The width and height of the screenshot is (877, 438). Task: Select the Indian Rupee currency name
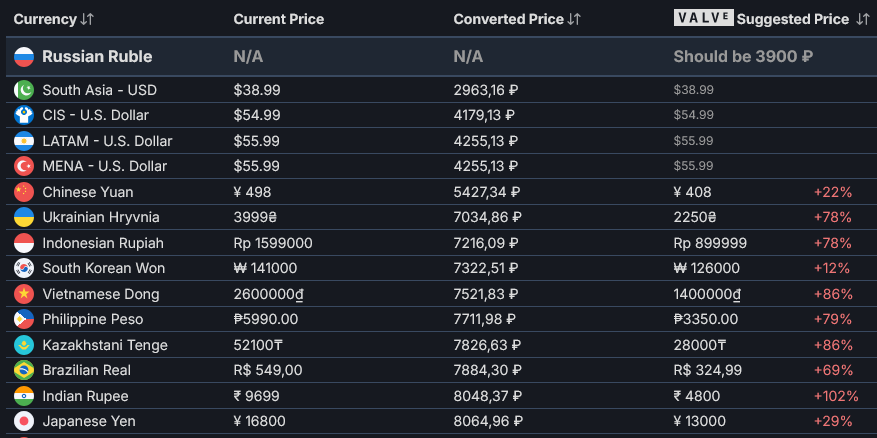(85, 396)
